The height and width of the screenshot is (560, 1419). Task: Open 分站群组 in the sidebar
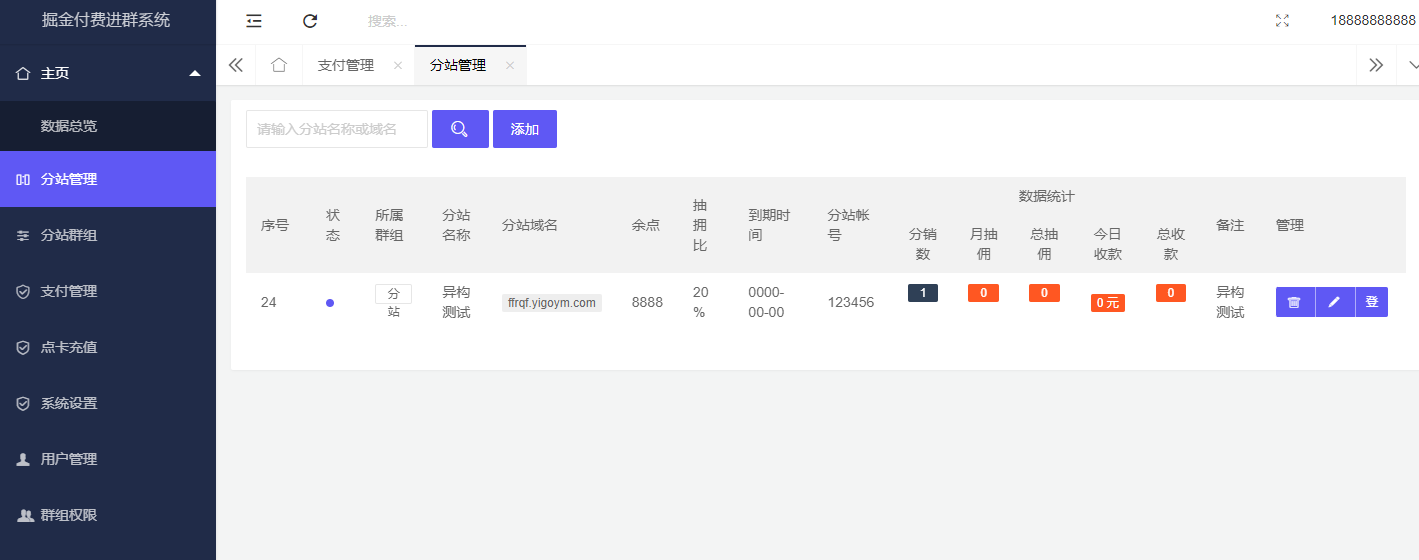point(107,235)
